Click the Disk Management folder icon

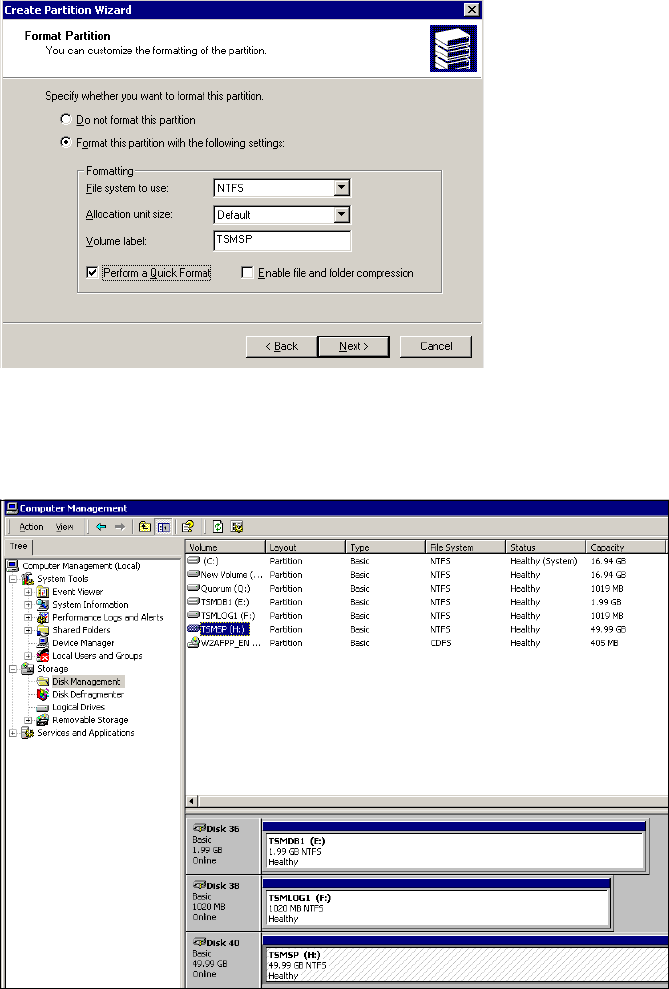[x=42, y=681]
